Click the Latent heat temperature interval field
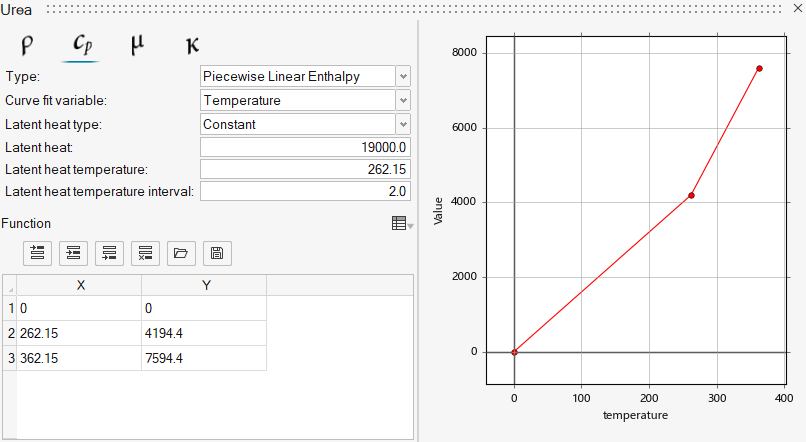 coord(305,191)
